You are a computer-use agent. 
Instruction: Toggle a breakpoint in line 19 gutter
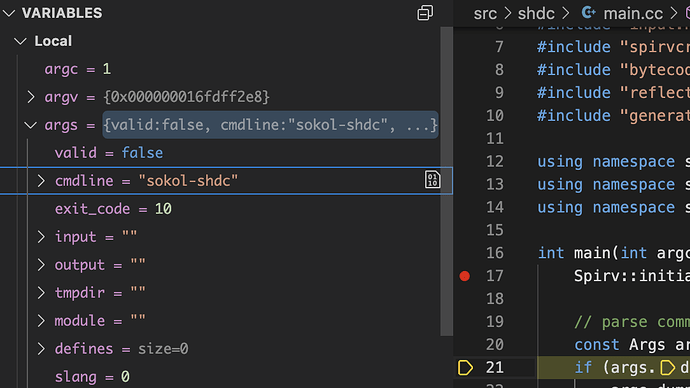(x=465, y=322)
